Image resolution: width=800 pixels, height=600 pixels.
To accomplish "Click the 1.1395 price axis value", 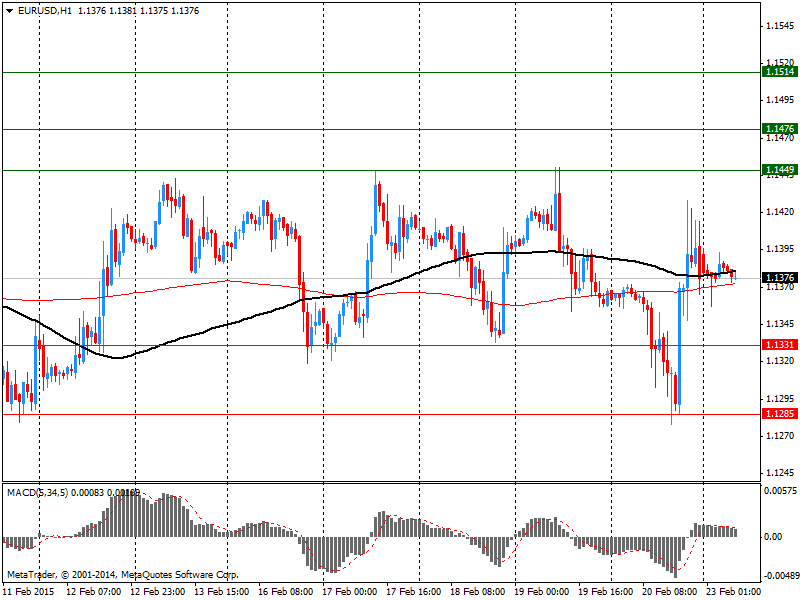I will point(781,249).
